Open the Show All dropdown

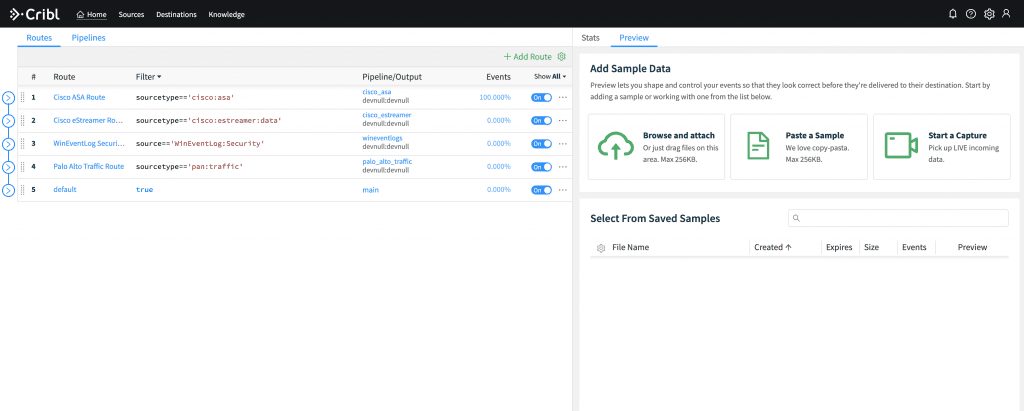[x=550, y=76]
